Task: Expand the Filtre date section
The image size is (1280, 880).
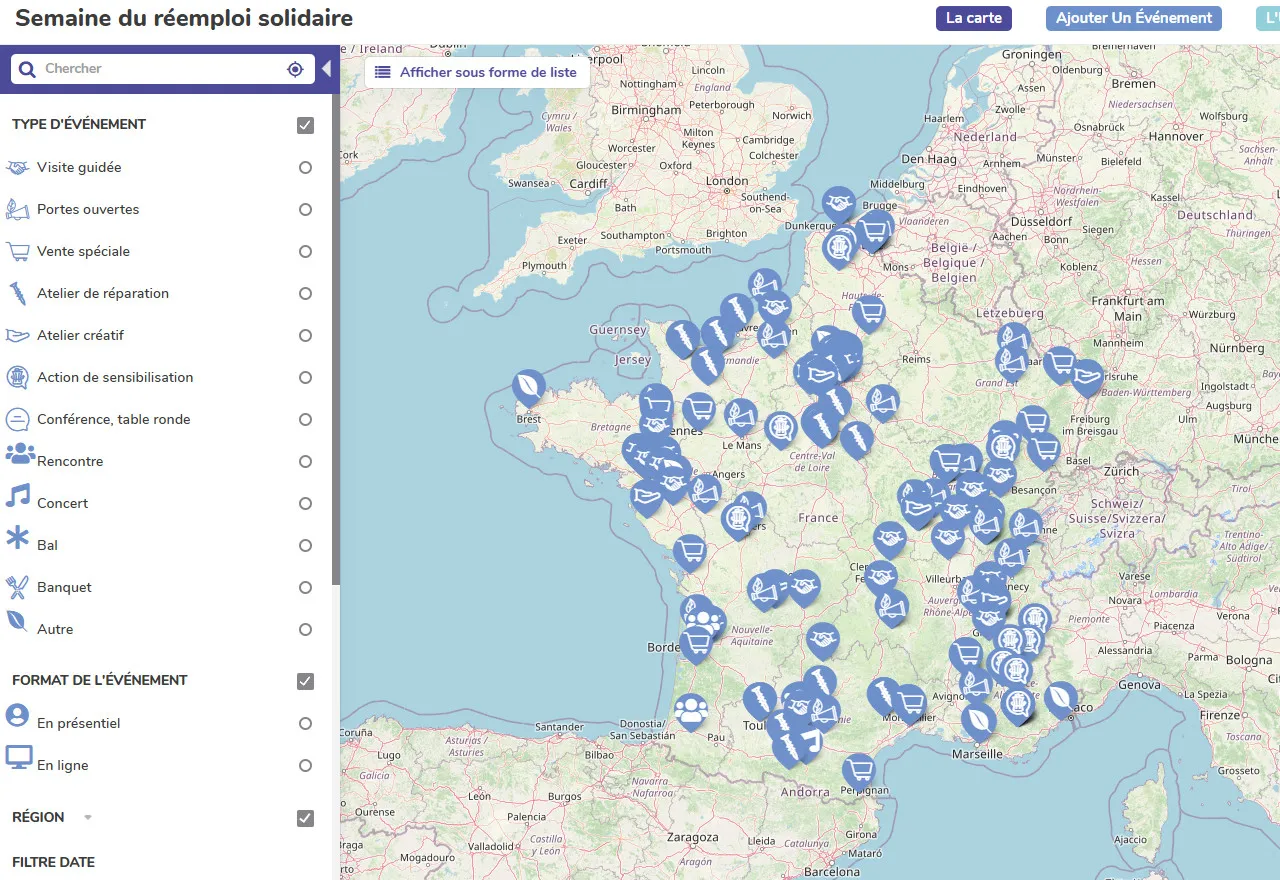Action: click(x=54, y=862)
